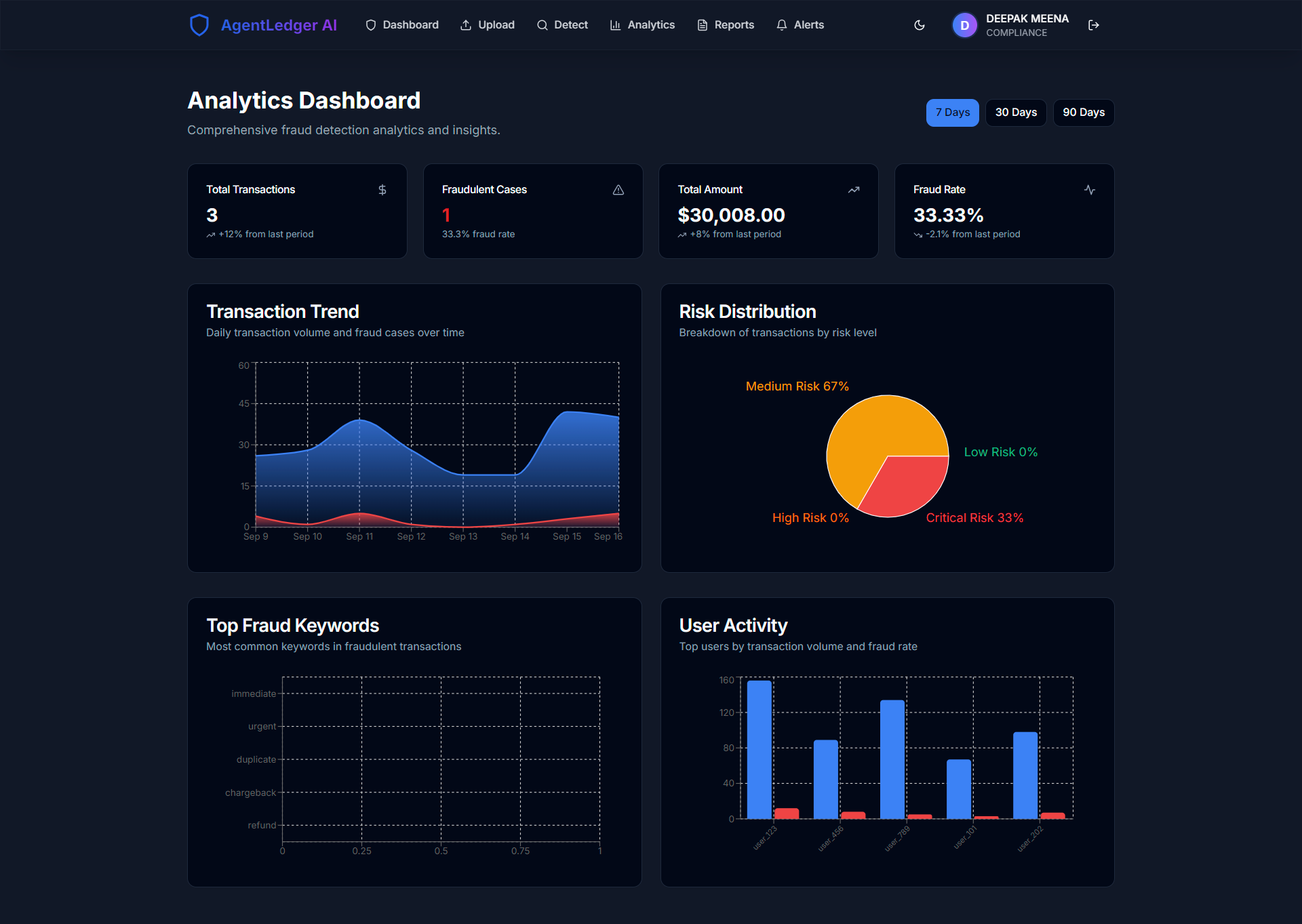The width and height of the screenshot is (1302, 924).
Task: Toggle dark mode with moon icon
Action: pos(920,25)
